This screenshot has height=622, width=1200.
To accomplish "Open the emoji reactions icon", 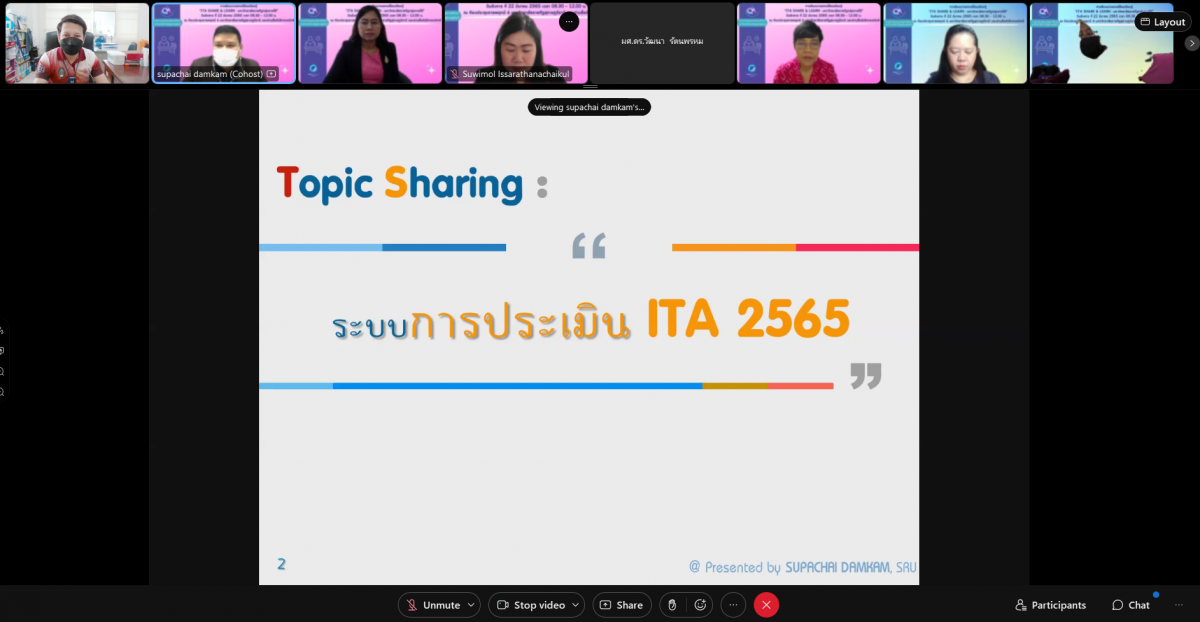I will coord(700,605).
